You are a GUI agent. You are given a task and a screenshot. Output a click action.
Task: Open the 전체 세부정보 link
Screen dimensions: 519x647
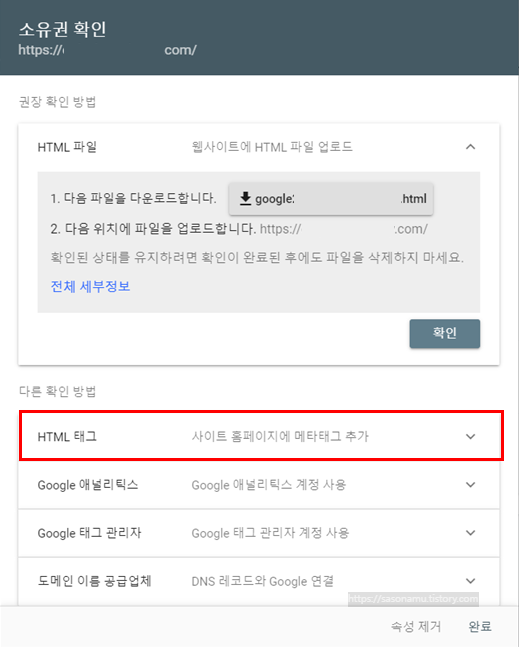[90, 286]
